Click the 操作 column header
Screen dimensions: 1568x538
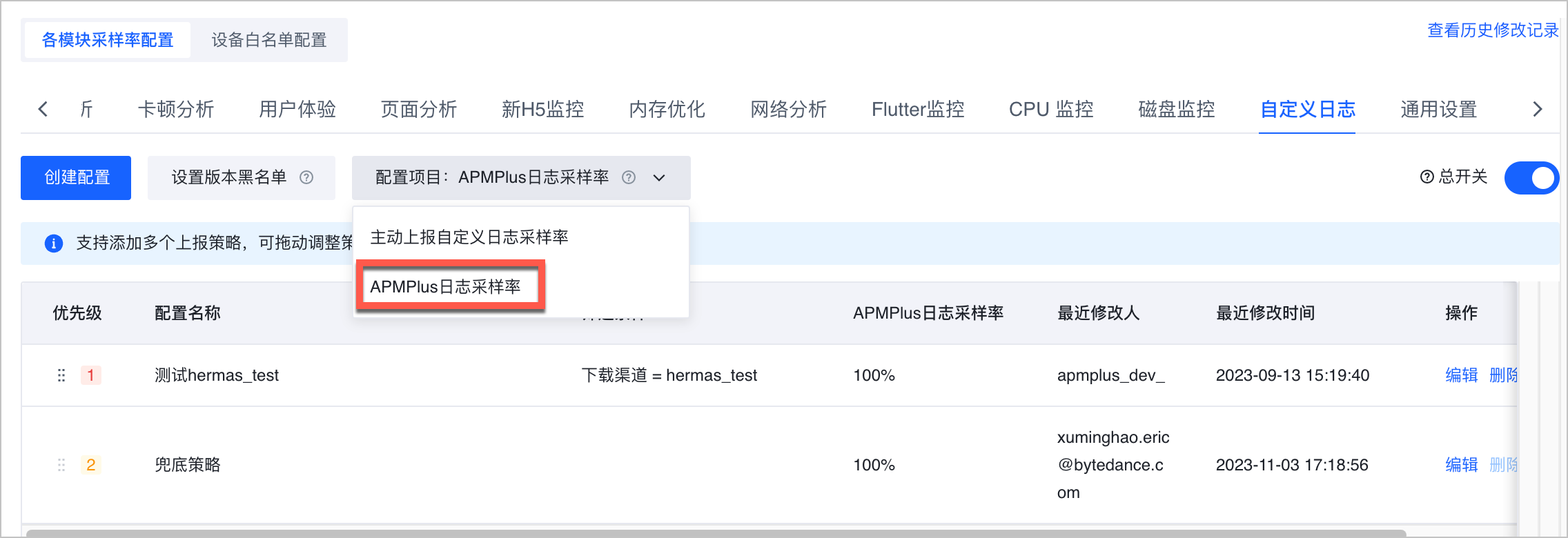1462,313
